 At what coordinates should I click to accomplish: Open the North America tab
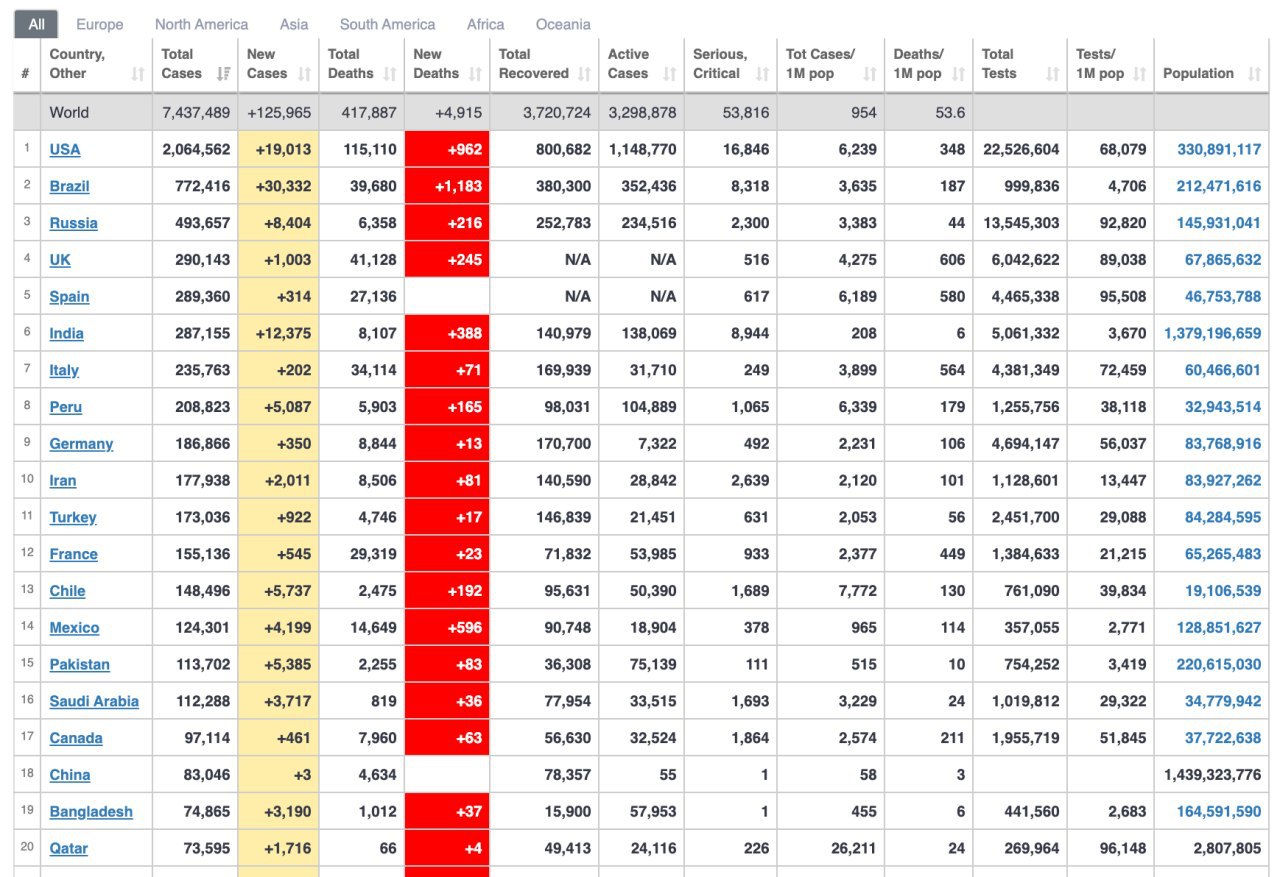tap(201, 24)
